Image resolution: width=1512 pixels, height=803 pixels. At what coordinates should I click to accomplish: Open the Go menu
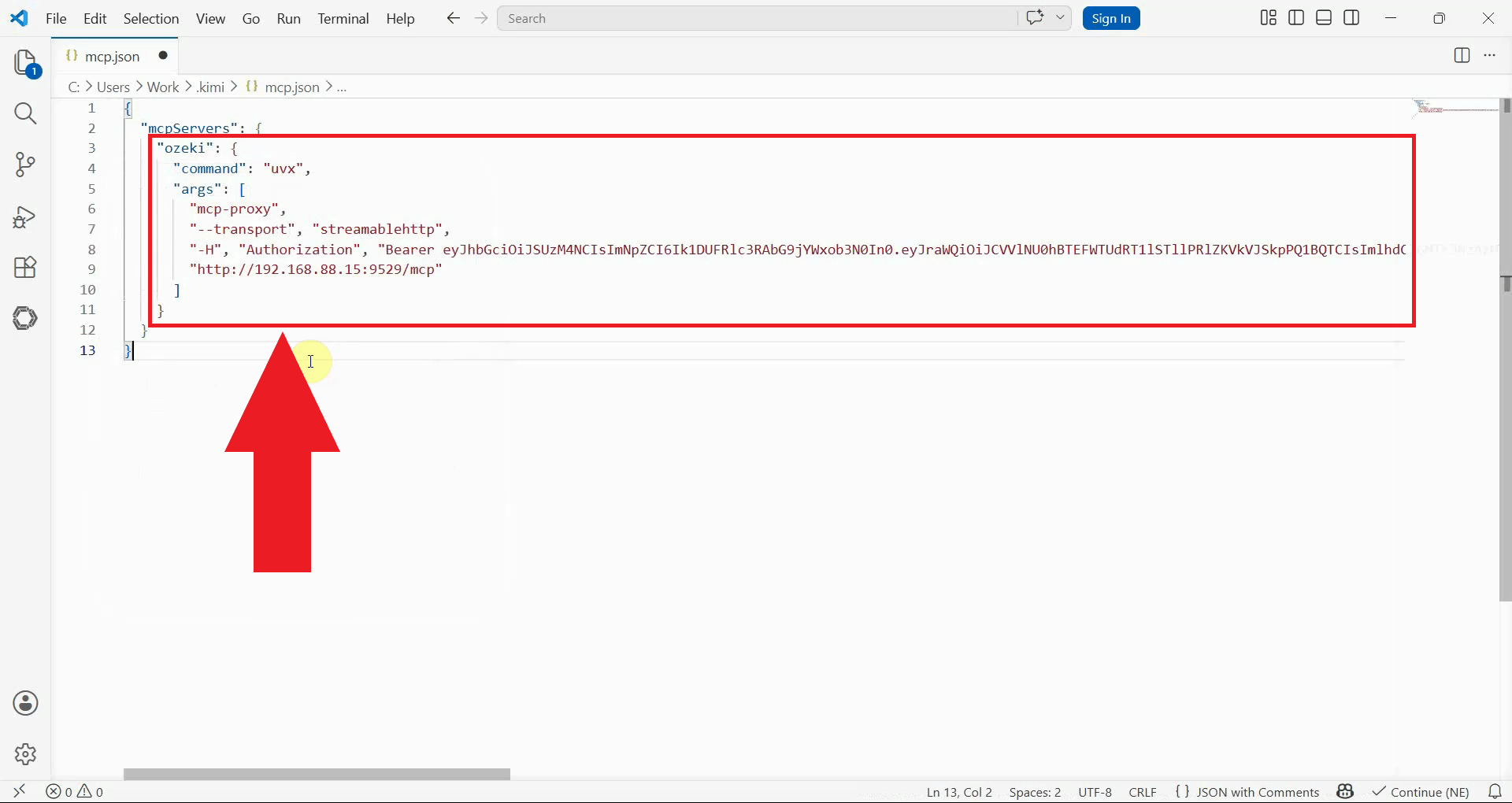[x=251, y=18]
